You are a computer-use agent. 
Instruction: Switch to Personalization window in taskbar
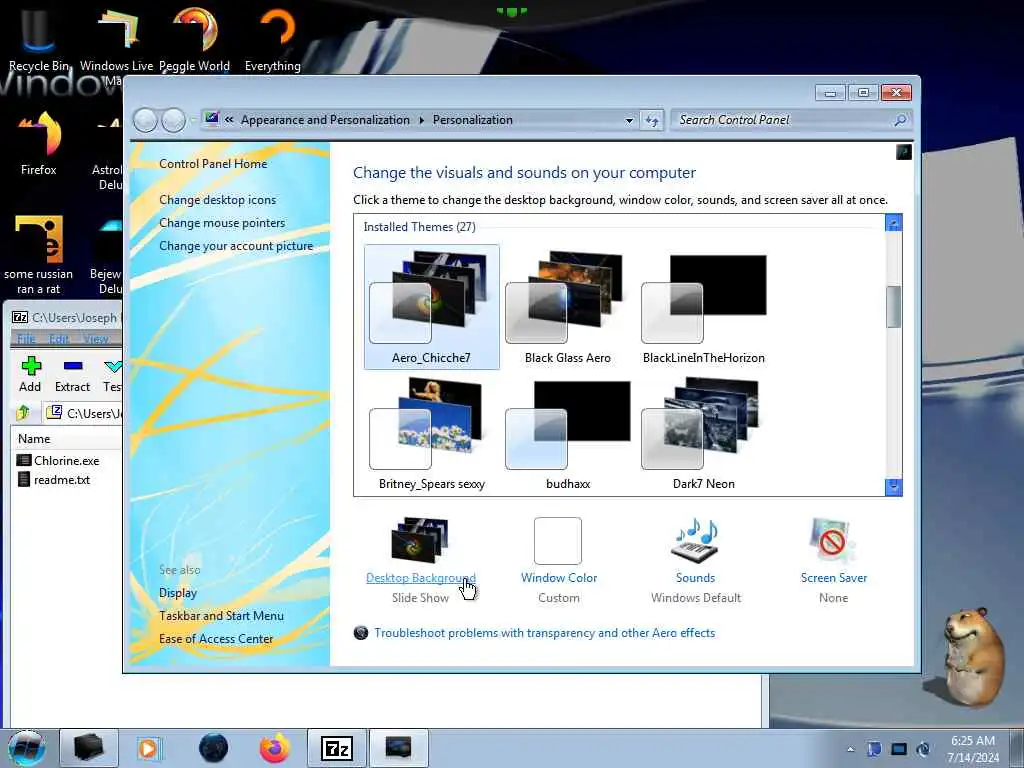[399, 748]
